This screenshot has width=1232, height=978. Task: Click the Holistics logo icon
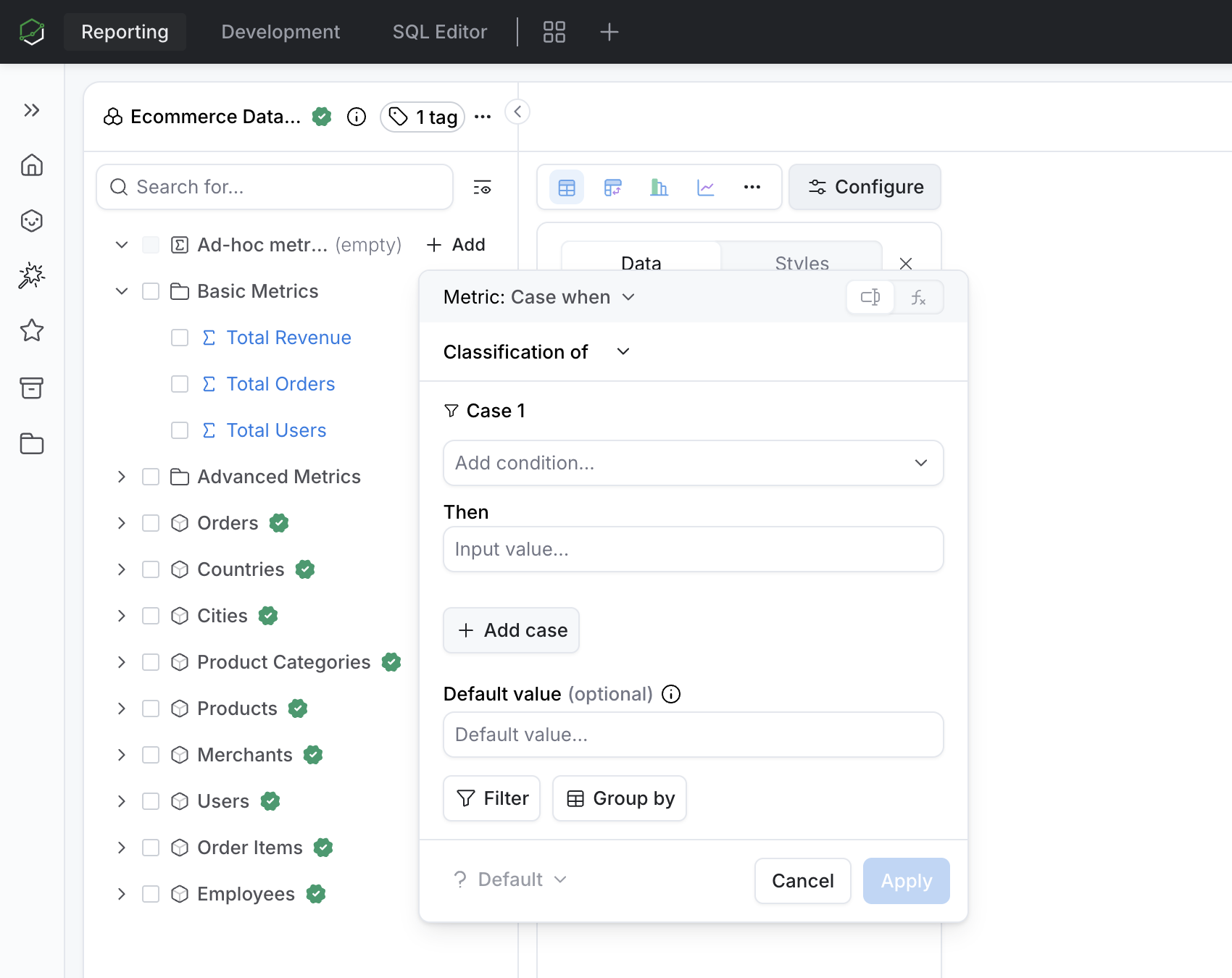pos(32,32)
